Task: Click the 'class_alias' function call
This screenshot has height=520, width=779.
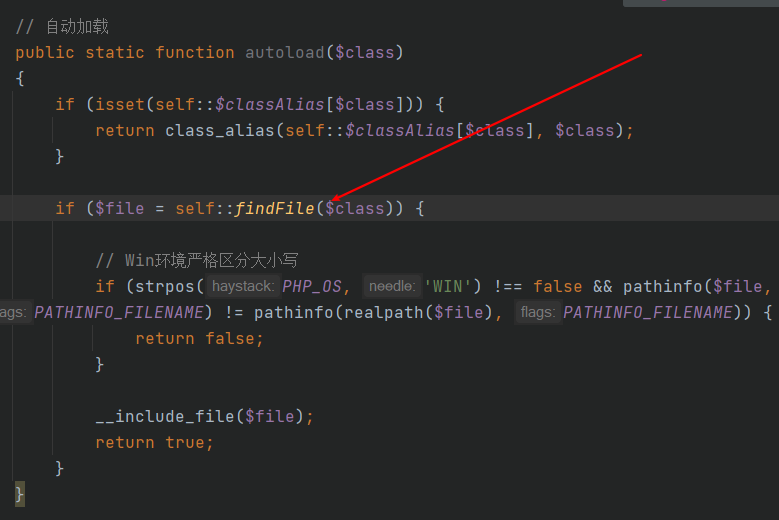Action: tap(220, 131)
